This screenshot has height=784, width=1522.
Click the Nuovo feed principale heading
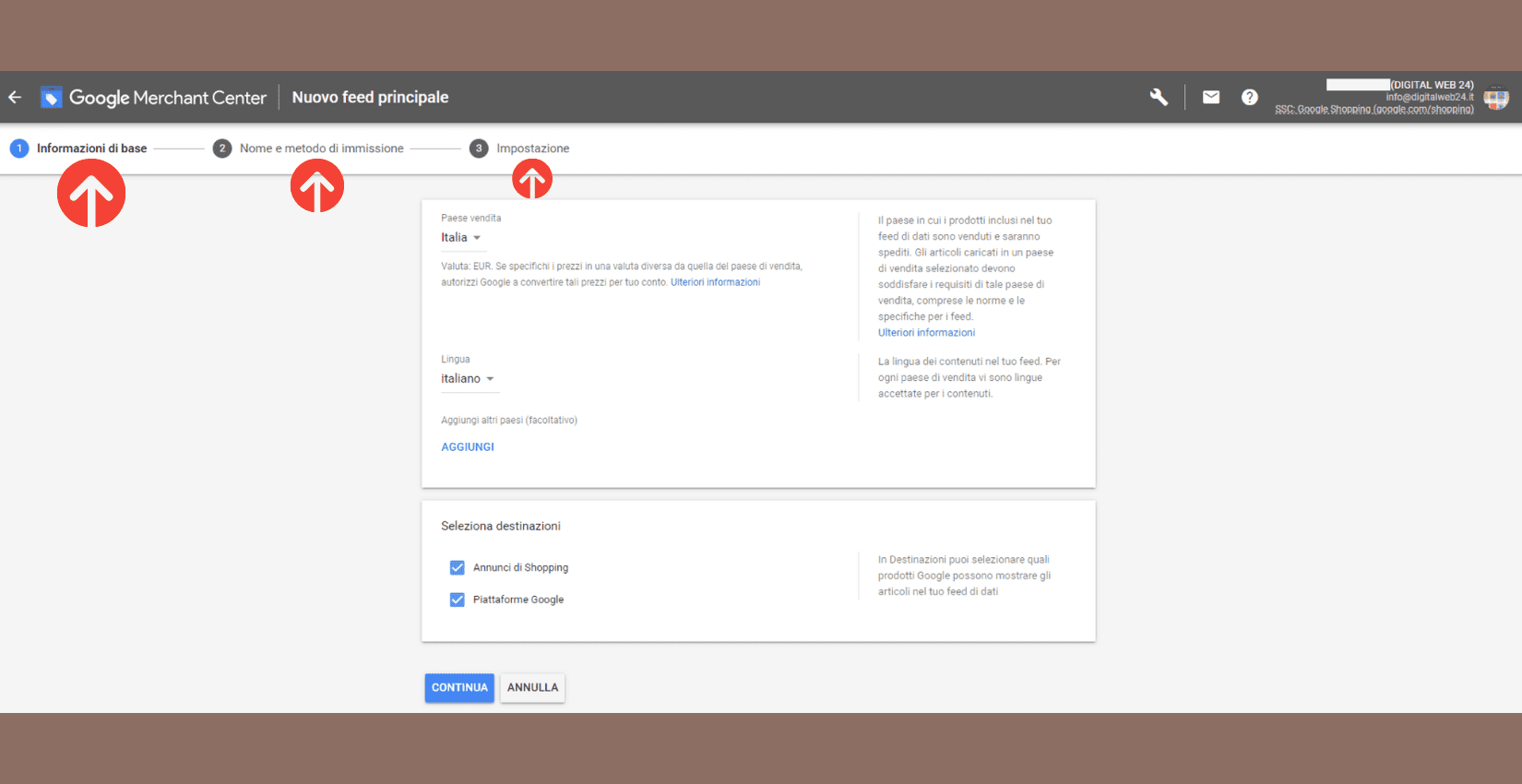[x=371, y=97]
